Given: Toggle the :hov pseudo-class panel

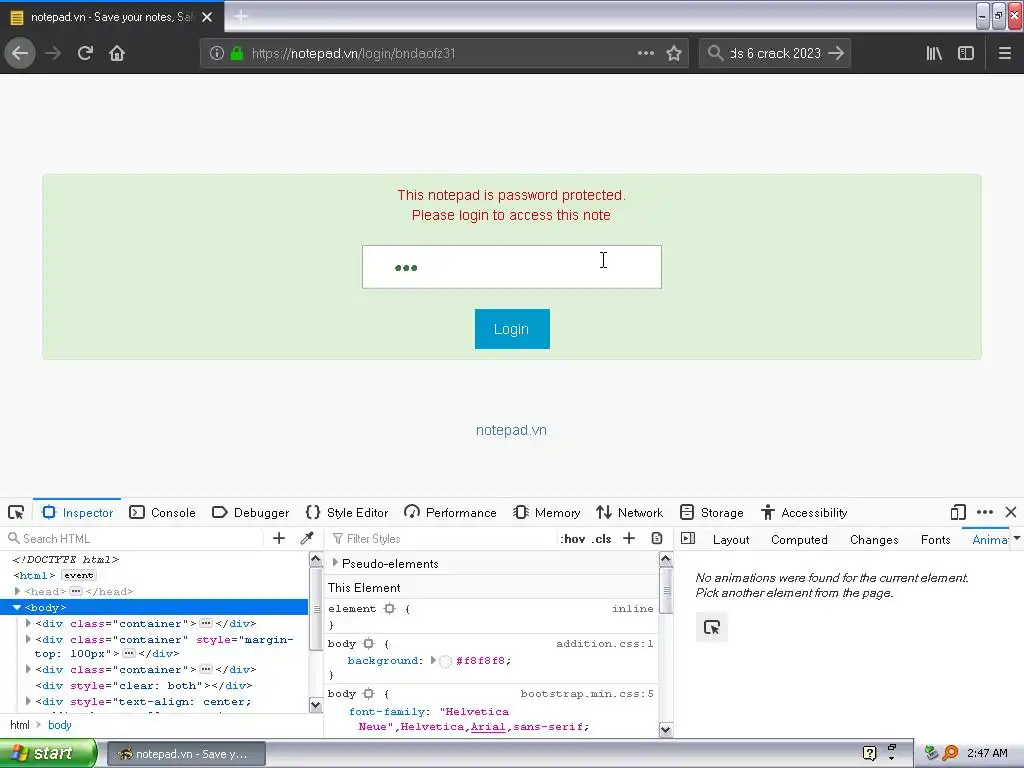Looking at the screenshot, I should click(x=573, y=539).
